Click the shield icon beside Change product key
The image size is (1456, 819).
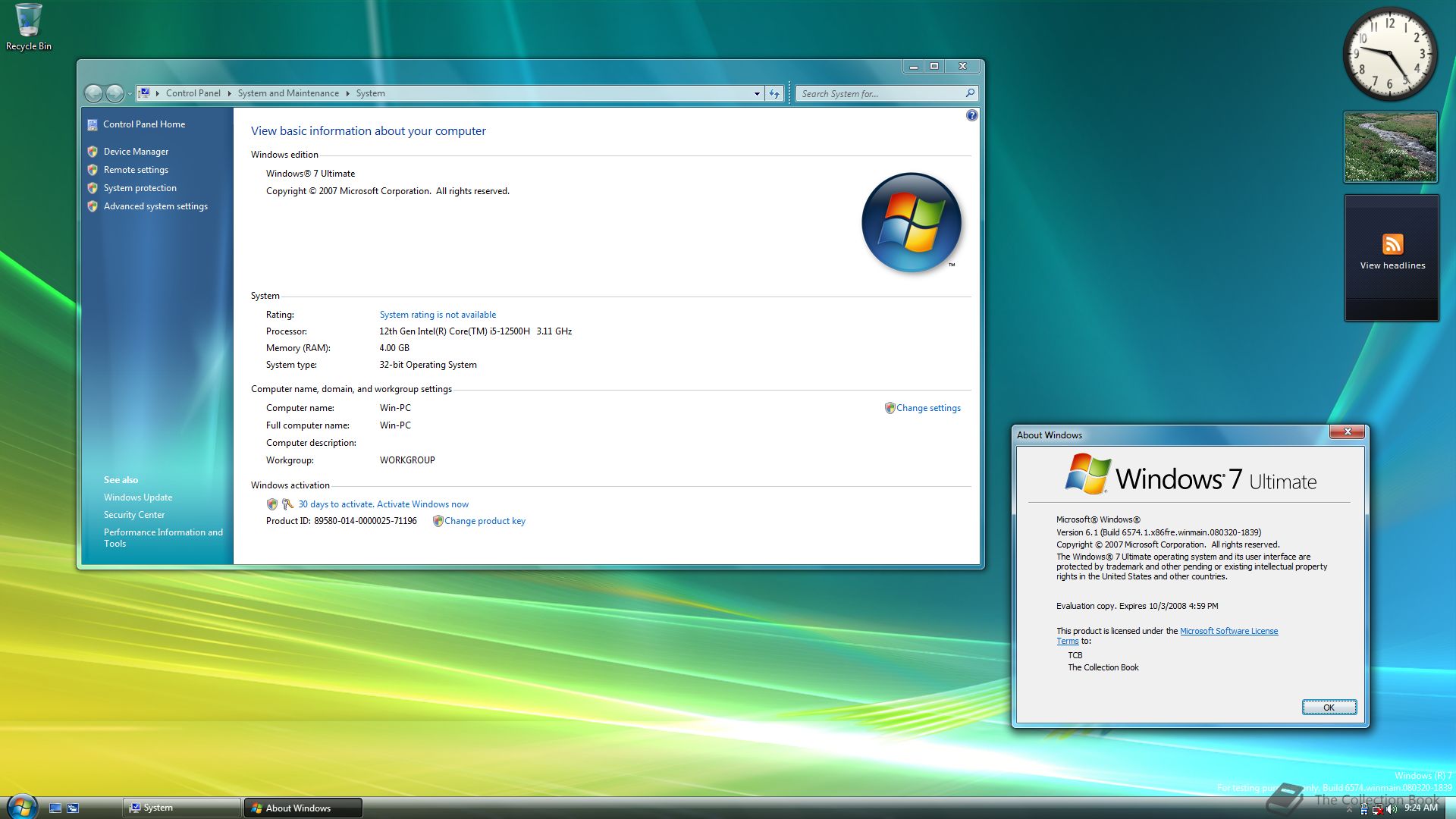click(x=438, y=521)
